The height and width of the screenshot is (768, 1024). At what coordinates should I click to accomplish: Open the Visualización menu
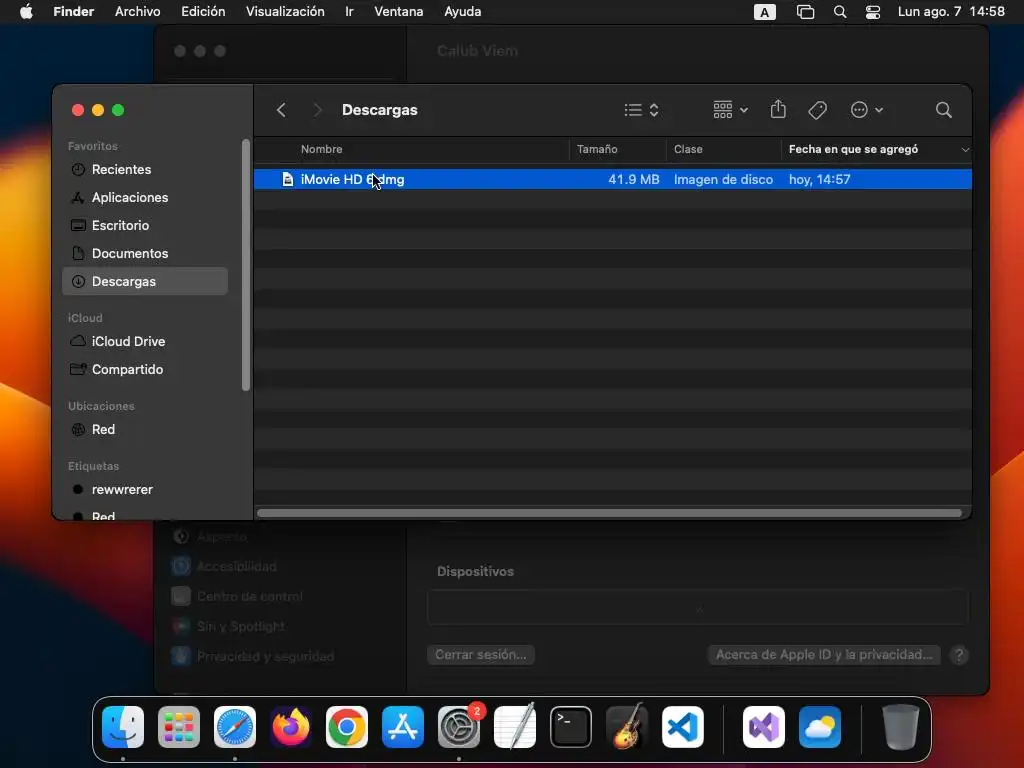[x=285, y=12]
